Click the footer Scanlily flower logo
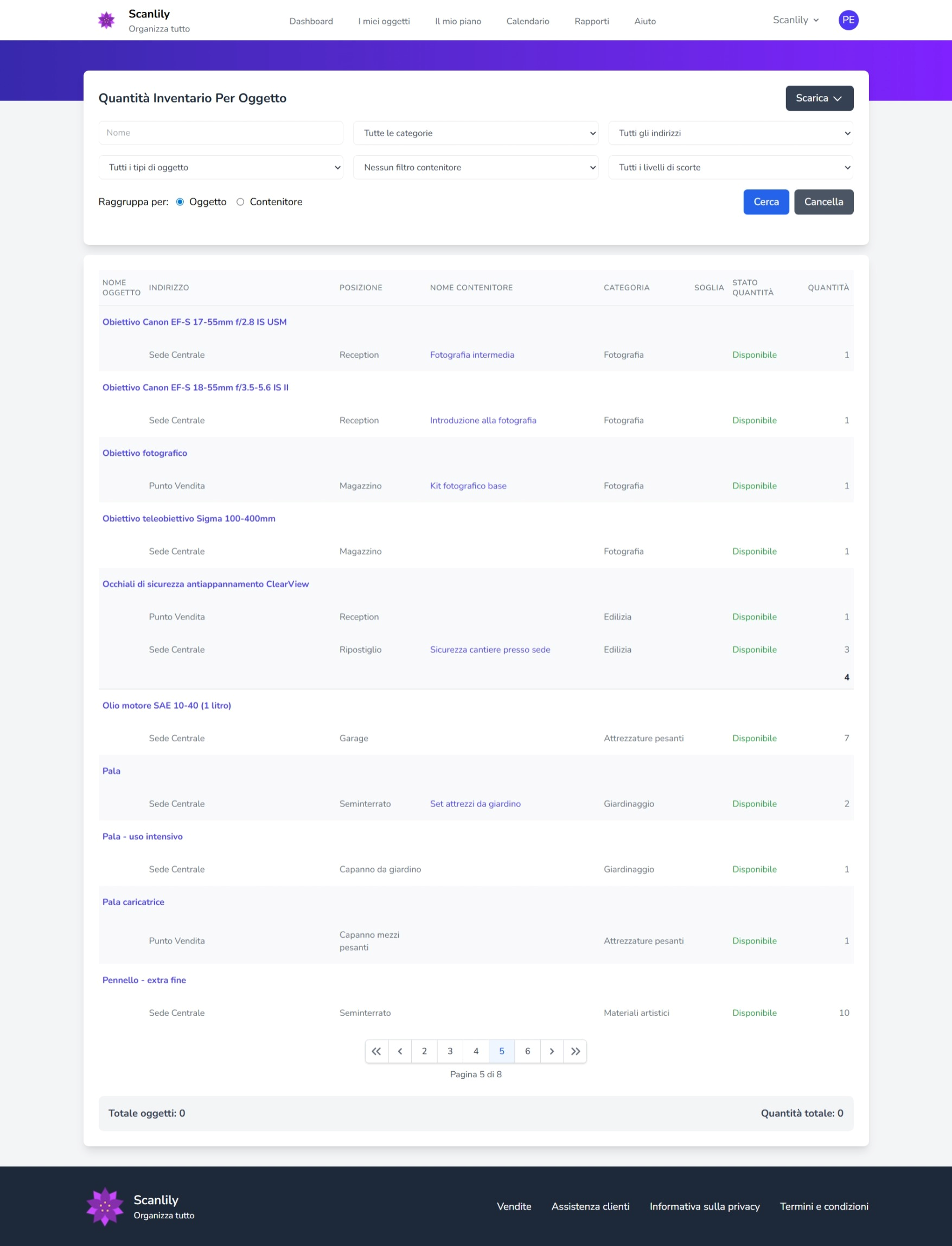 click(x=105, y=1206)
